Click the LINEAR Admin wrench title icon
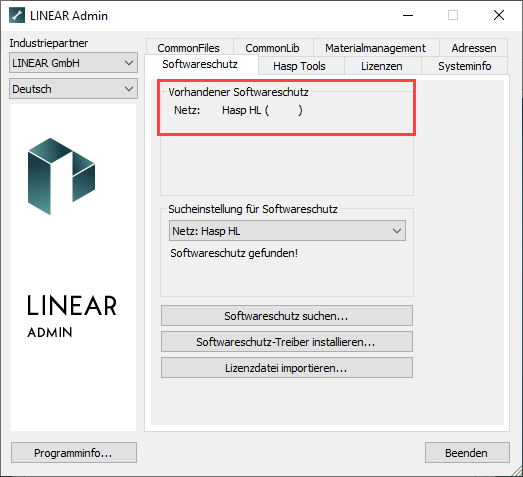This screenshot has width=523, height=477. pos(17,15)
